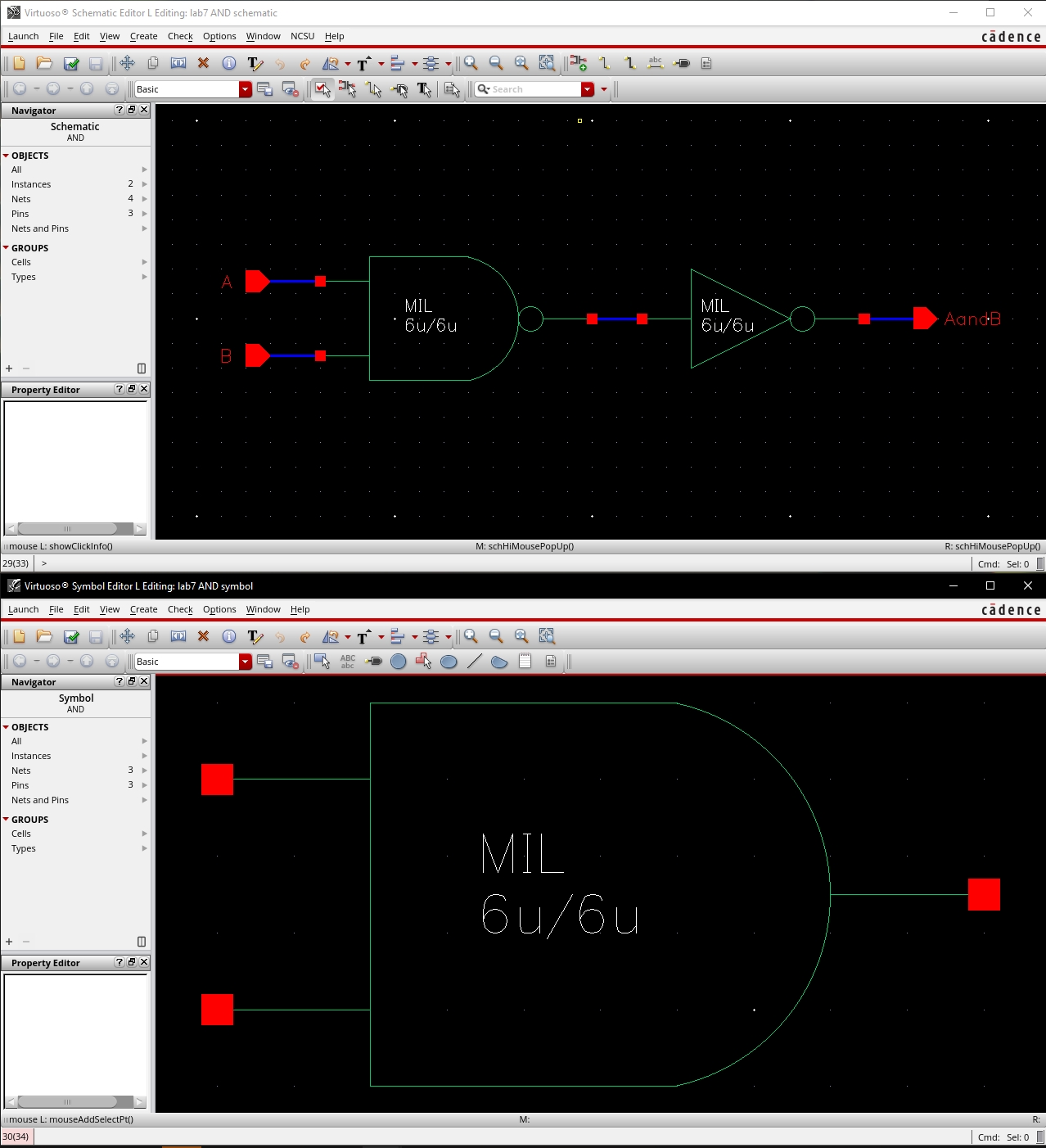Click Zoom In magnifier in Schematic Editor toolbar
This screenshot has width=1046, height=1148.
click(471, 63)
